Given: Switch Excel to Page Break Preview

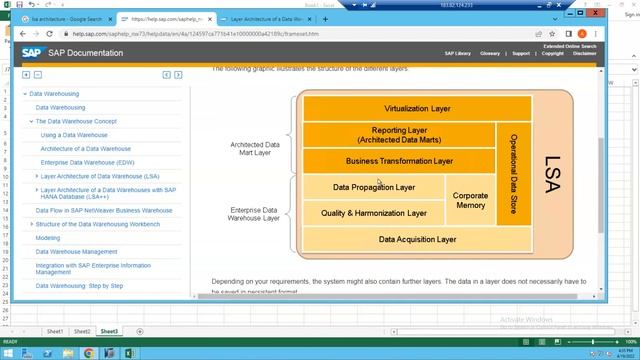Looking at the screenshot, I should point(558,342).
